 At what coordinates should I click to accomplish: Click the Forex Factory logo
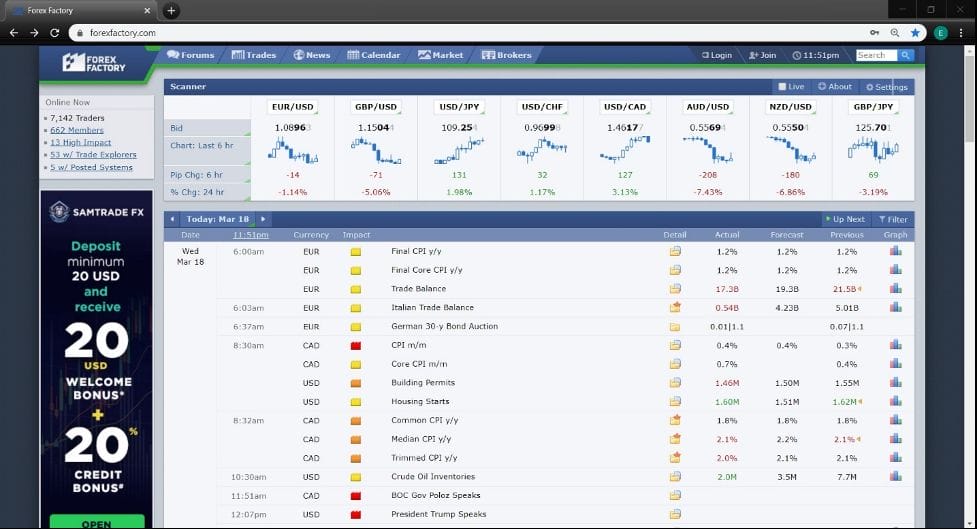click(x=94, y=62)
